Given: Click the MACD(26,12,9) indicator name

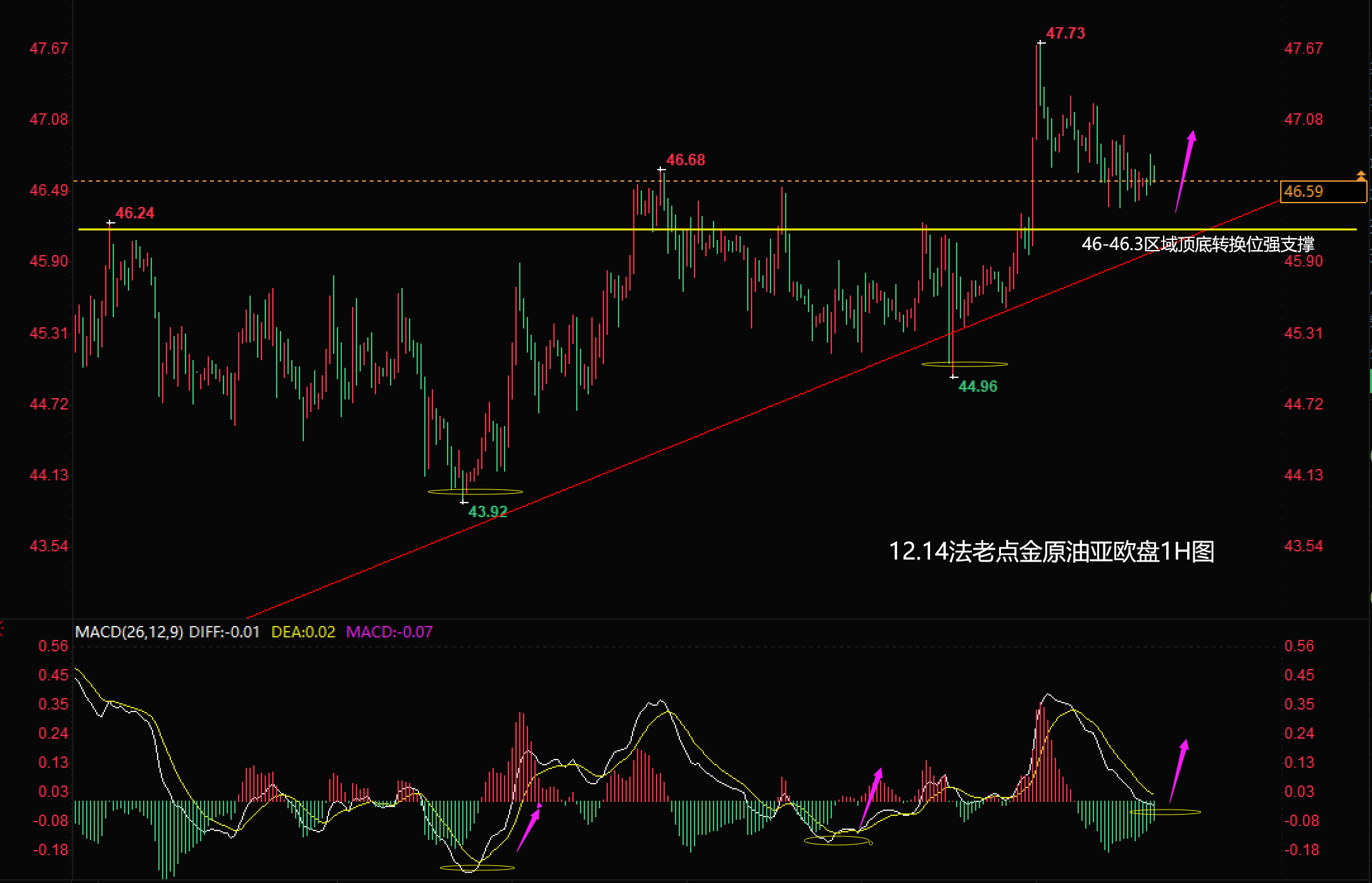Looking at the screenshot, I should coord(129,632).
